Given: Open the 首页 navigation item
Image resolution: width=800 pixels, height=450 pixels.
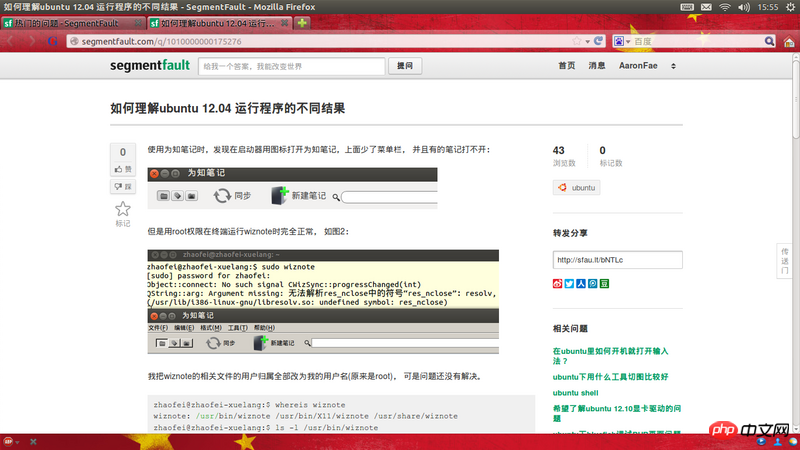Looking at the screenshot, I should [x=566, y=66].
